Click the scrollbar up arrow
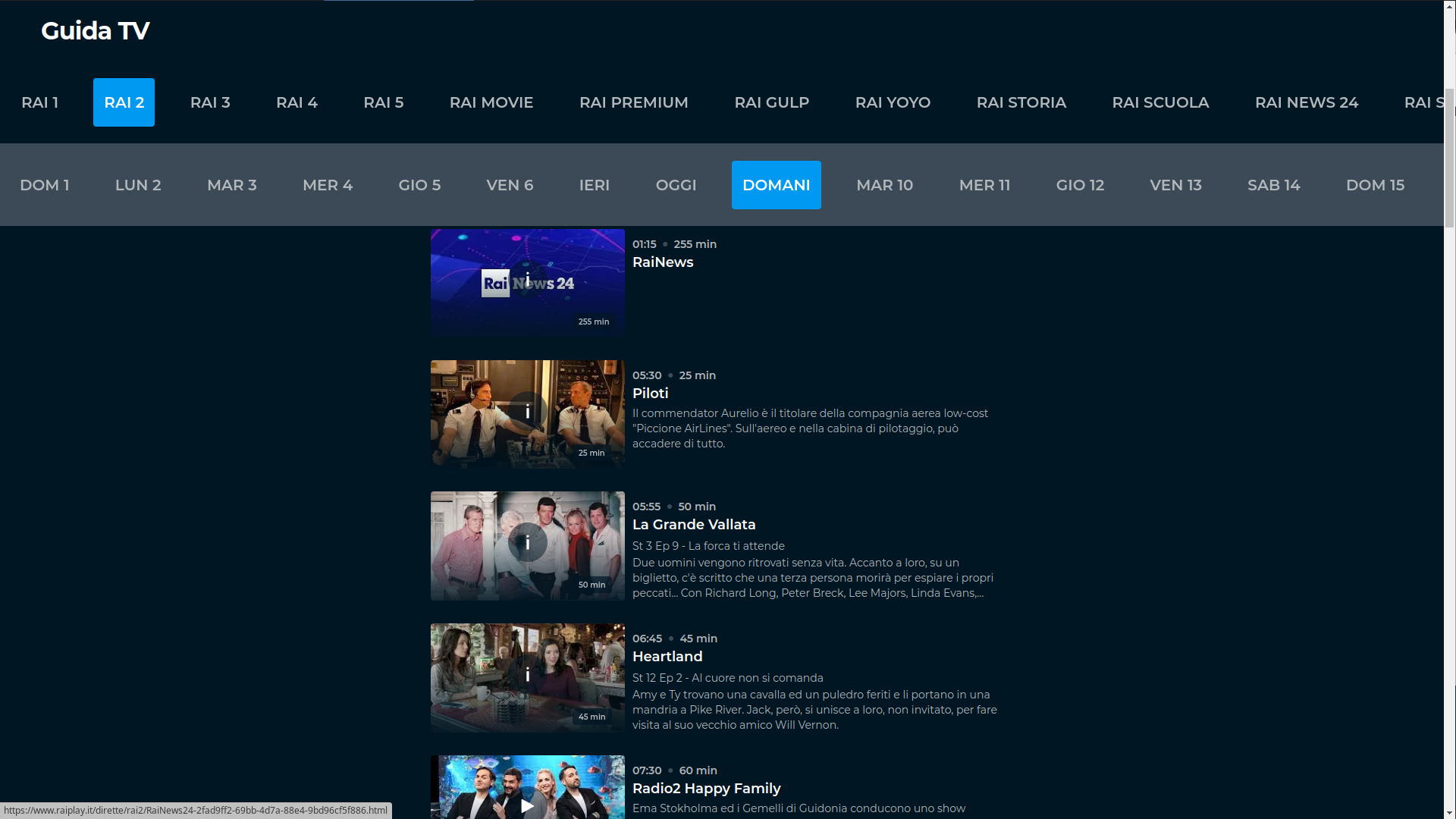 pos(1450,6)
